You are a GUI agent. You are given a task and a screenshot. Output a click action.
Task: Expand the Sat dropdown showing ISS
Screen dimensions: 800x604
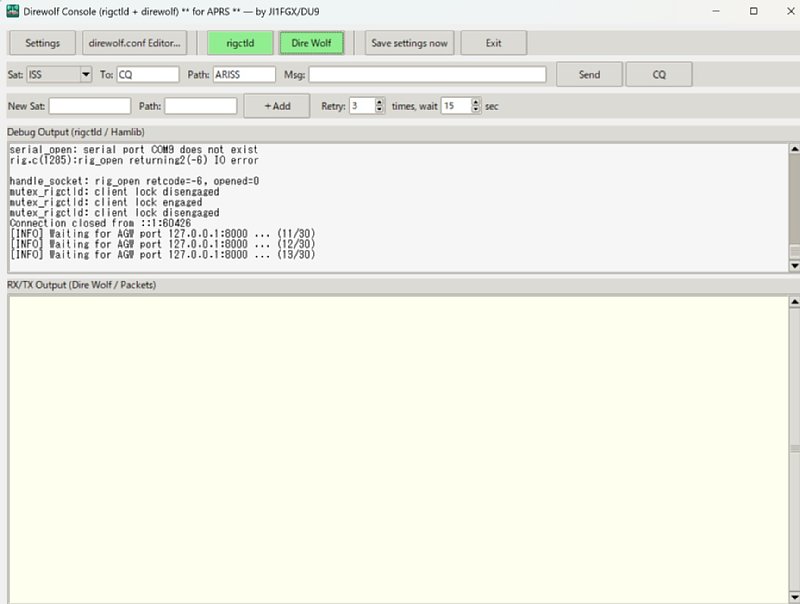coord(84,75)
